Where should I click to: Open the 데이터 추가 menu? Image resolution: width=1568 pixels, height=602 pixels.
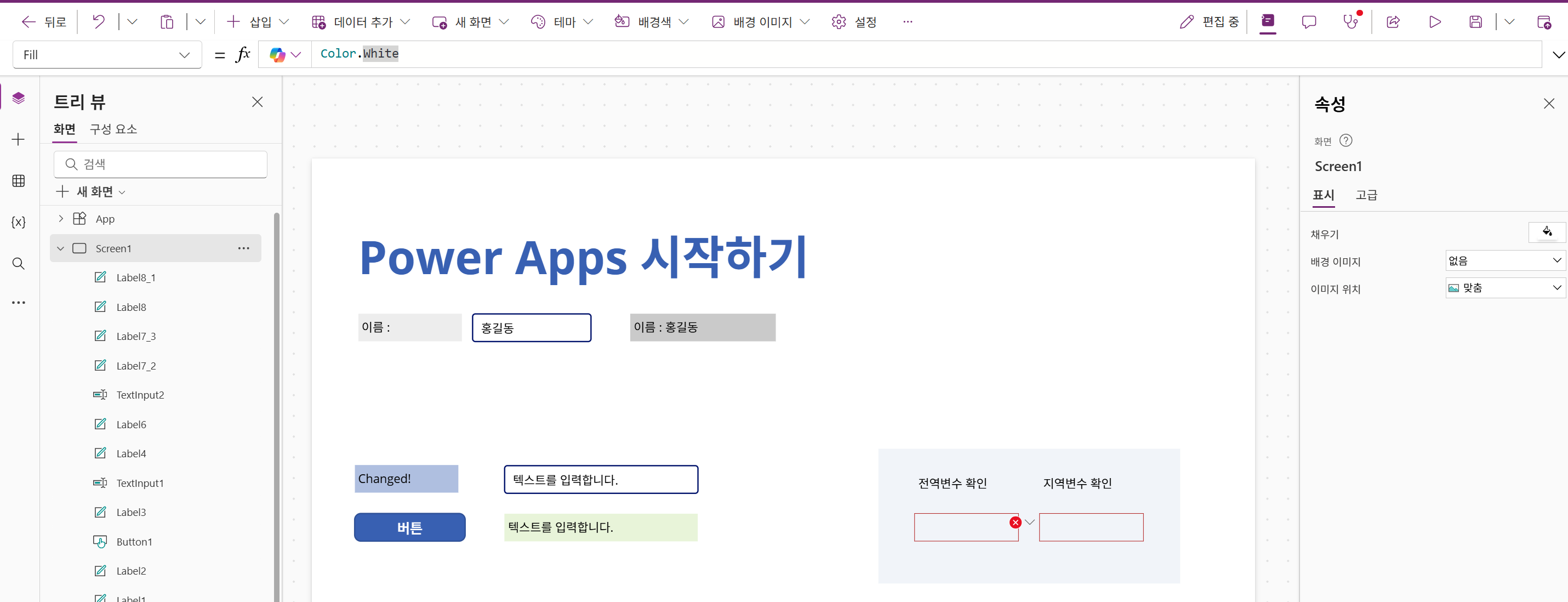pos(360,22)
